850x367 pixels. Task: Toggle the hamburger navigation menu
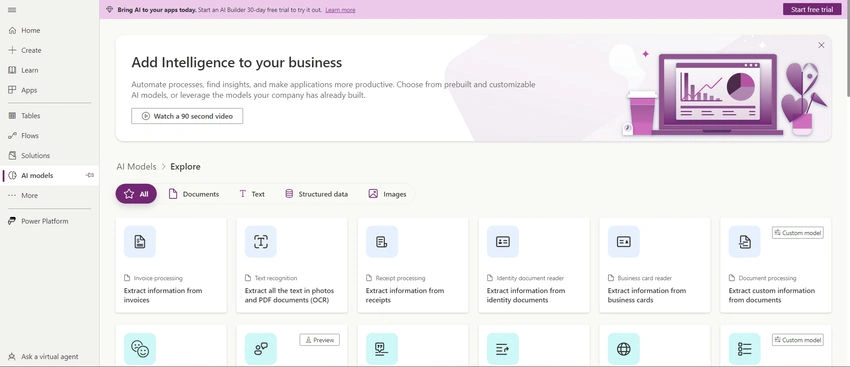tap(12, 10)
